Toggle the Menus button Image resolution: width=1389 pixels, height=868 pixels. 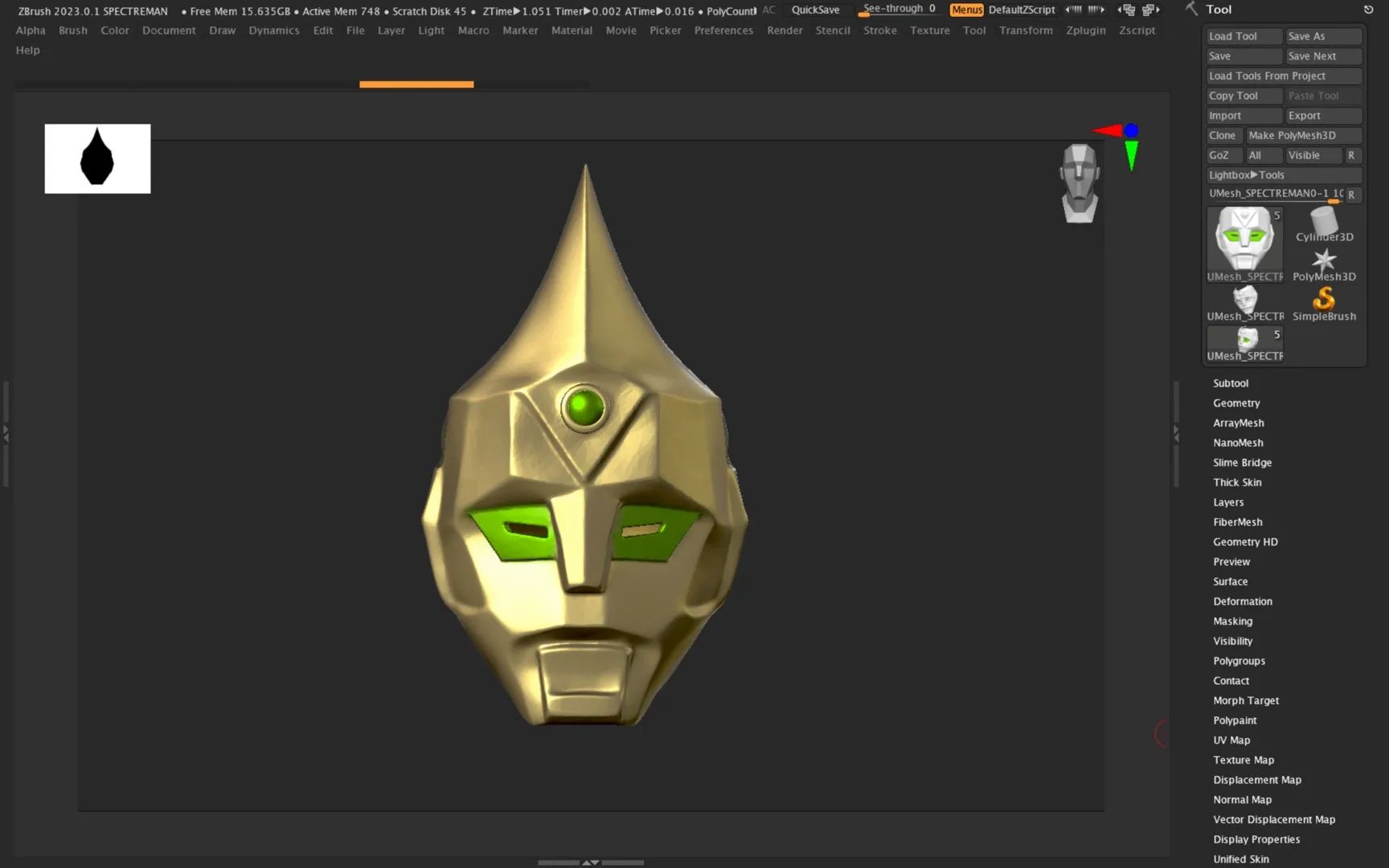click(966, 10)
